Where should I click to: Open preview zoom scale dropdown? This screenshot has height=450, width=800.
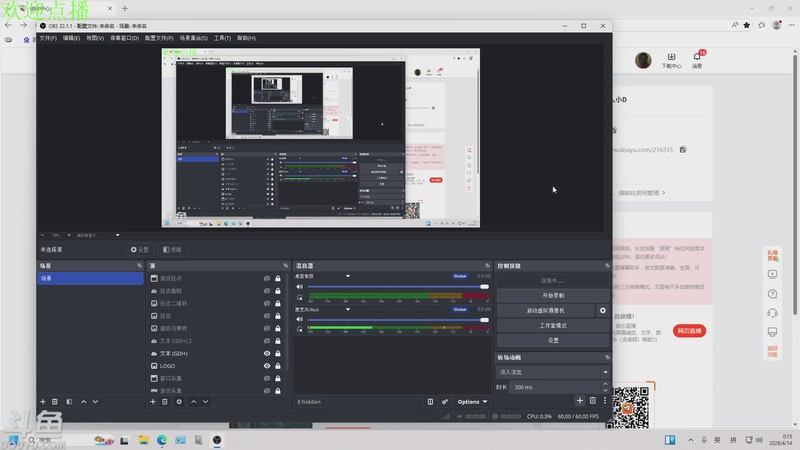click(117, 235)
